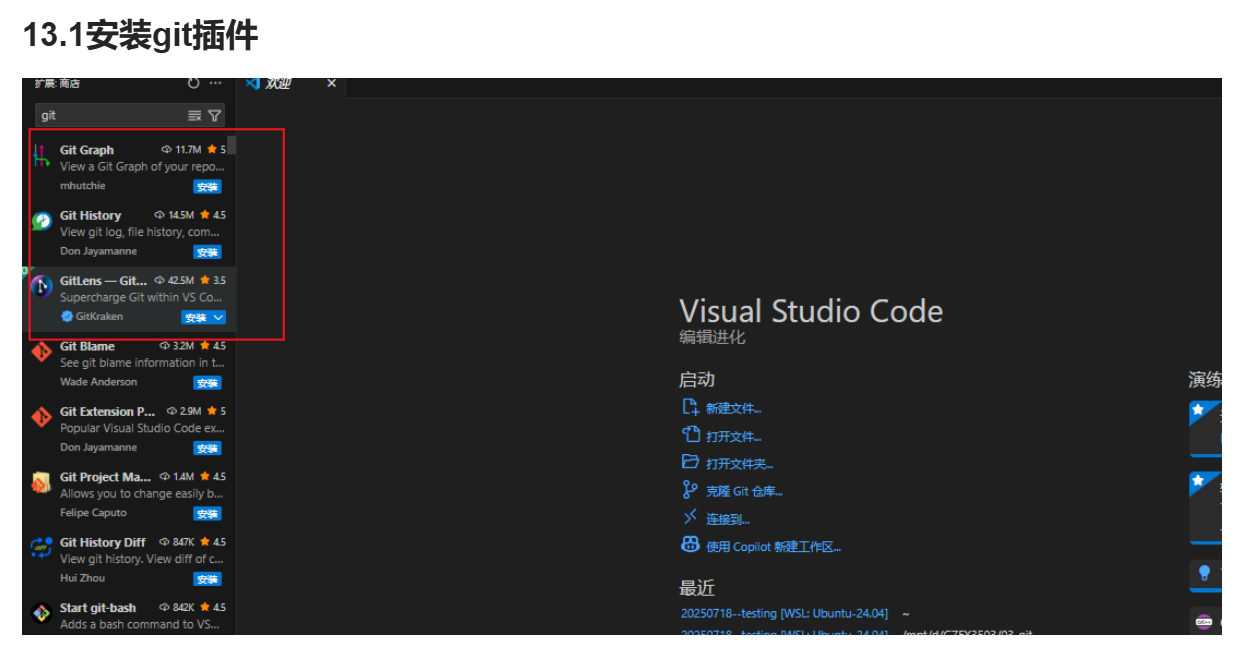This screenshot has height=653, width=1246.
Task: Install the Git Project Manager extension
Action: 207,514
